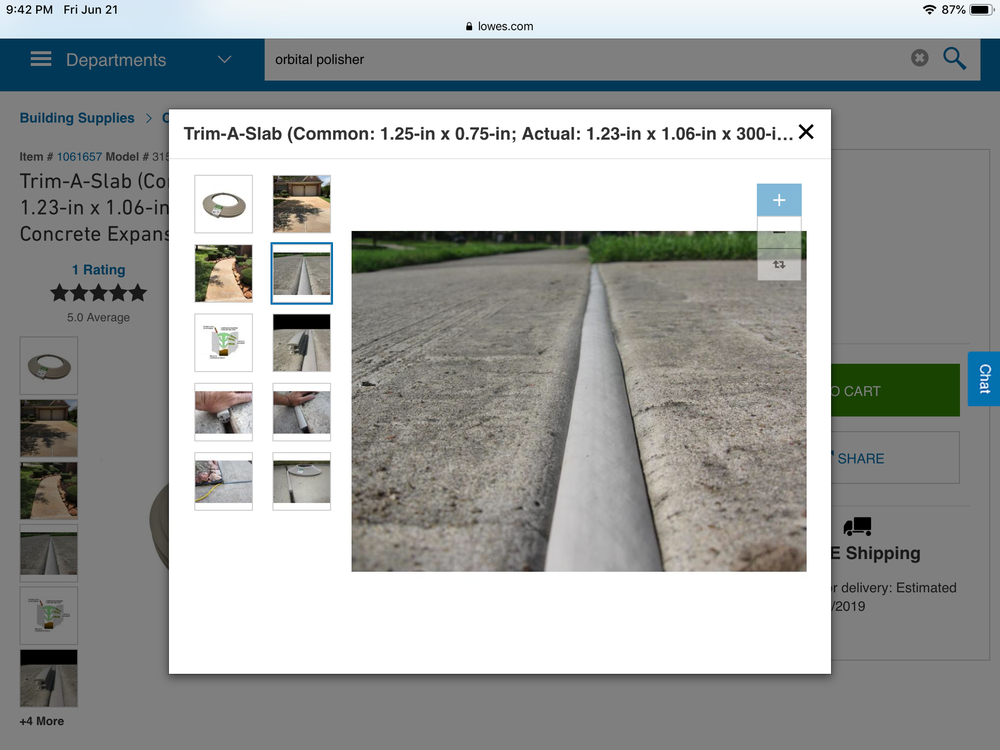This screenshot has width=1000, height=750.
Task: Select the house driveway thumbnail in dialog
Action: point(302,204)
